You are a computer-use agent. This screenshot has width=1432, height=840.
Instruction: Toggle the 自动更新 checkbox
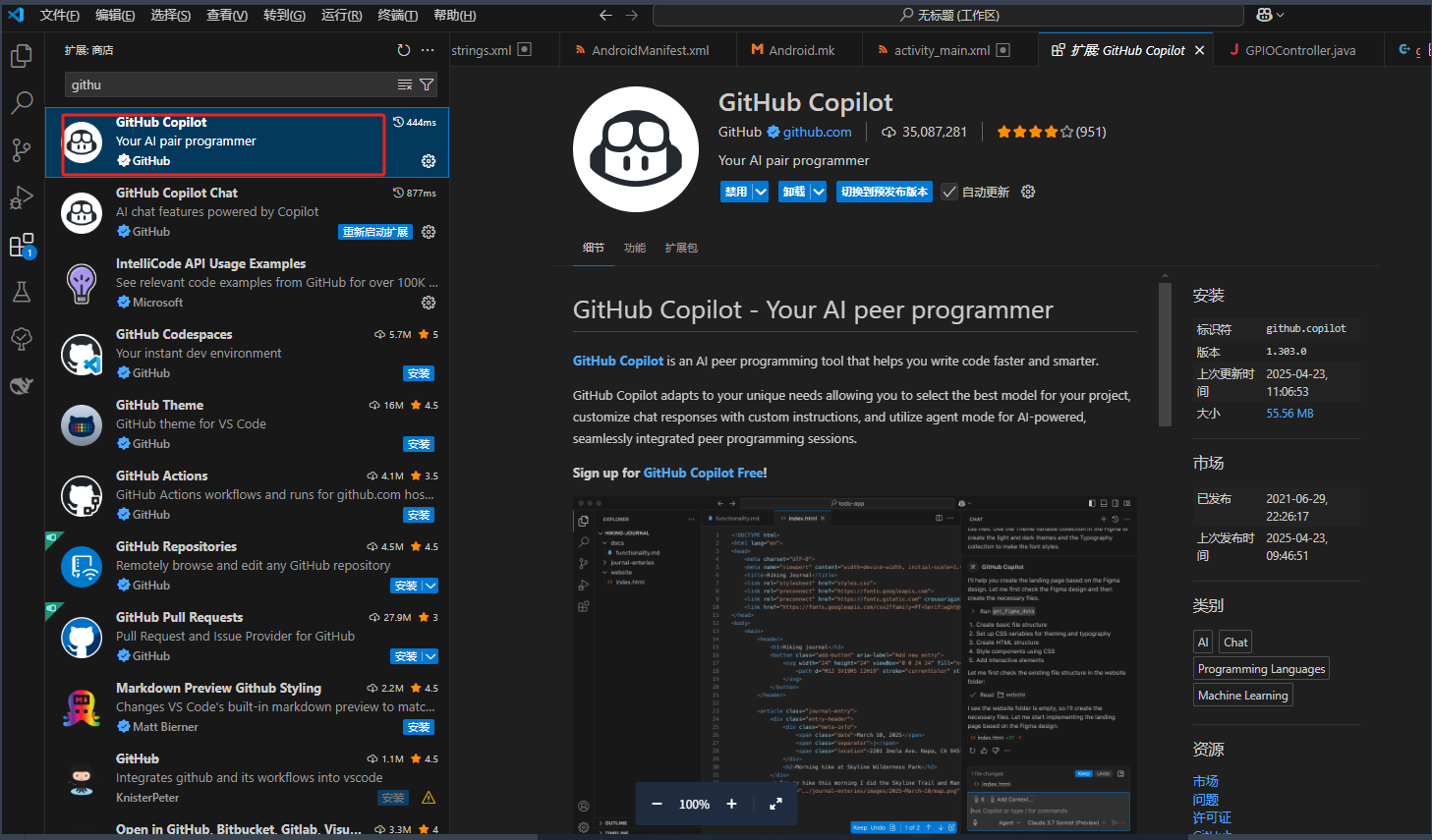coord(949,192)
